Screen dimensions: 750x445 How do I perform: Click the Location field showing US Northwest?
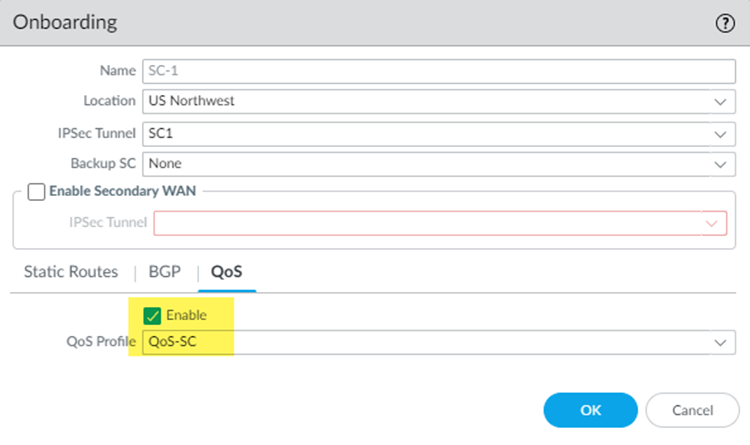point(425,101)
